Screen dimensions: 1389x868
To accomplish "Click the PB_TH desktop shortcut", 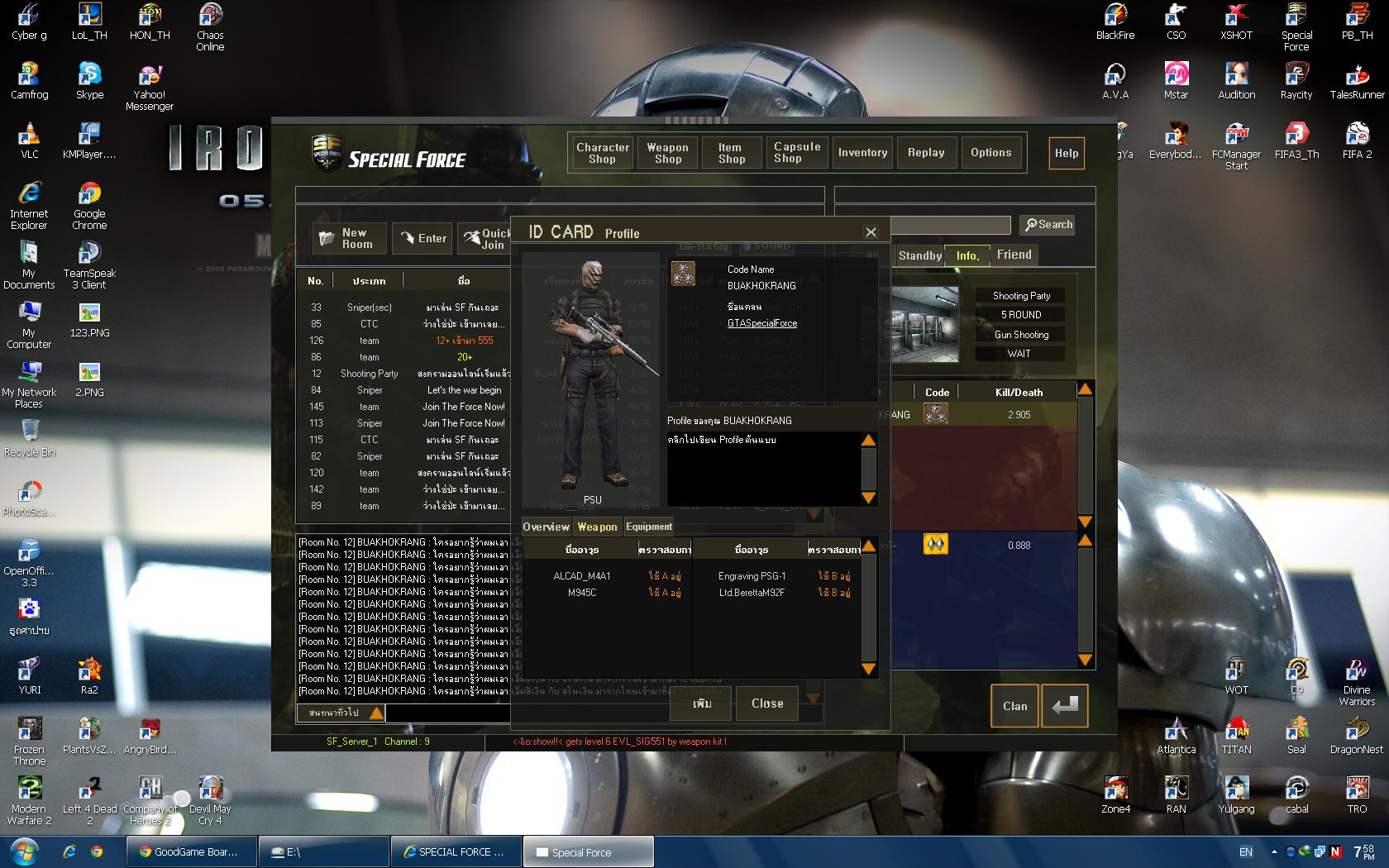I will pos(1357,22).
